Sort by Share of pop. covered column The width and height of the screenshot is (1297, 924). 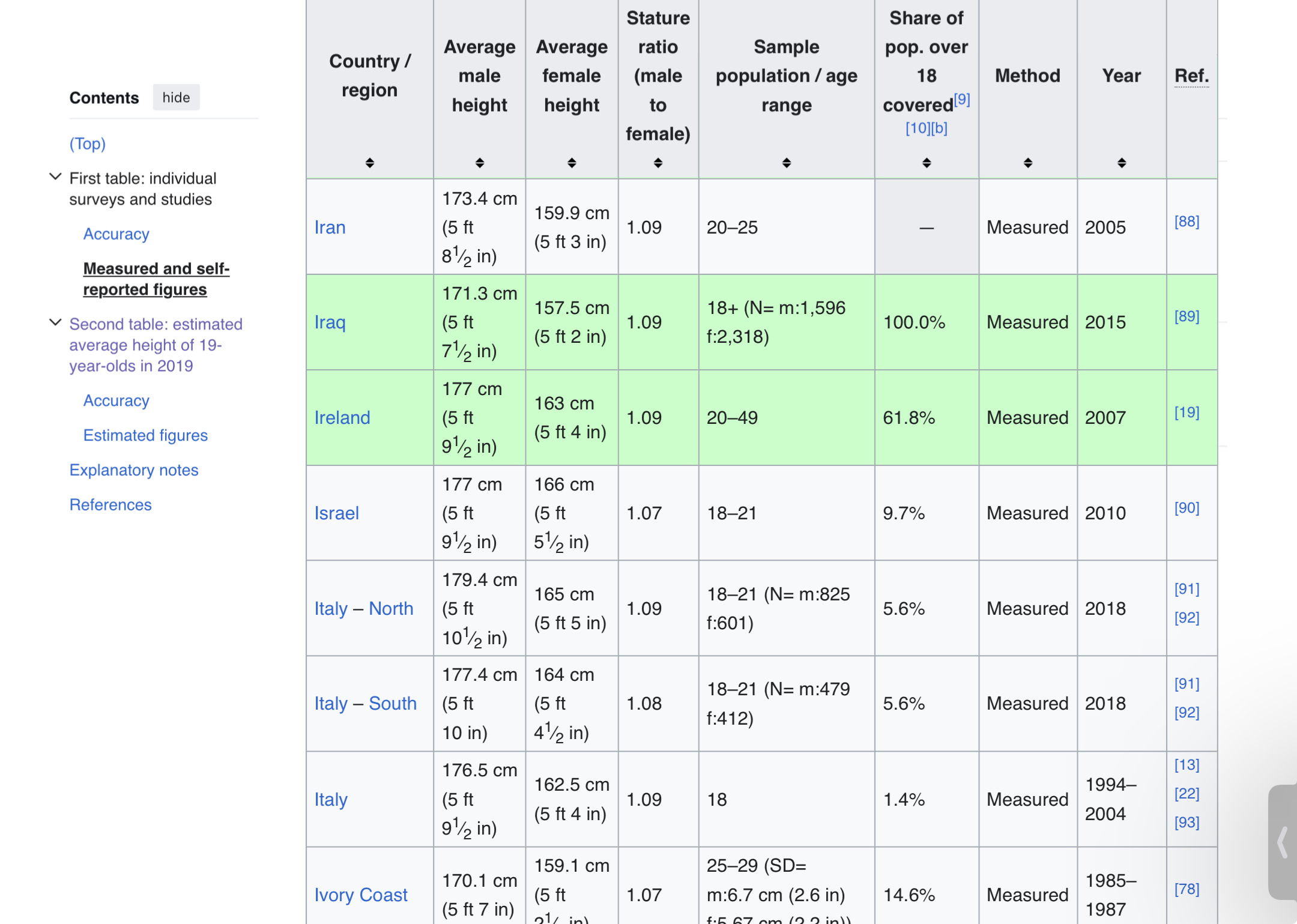tap(926, 163)
